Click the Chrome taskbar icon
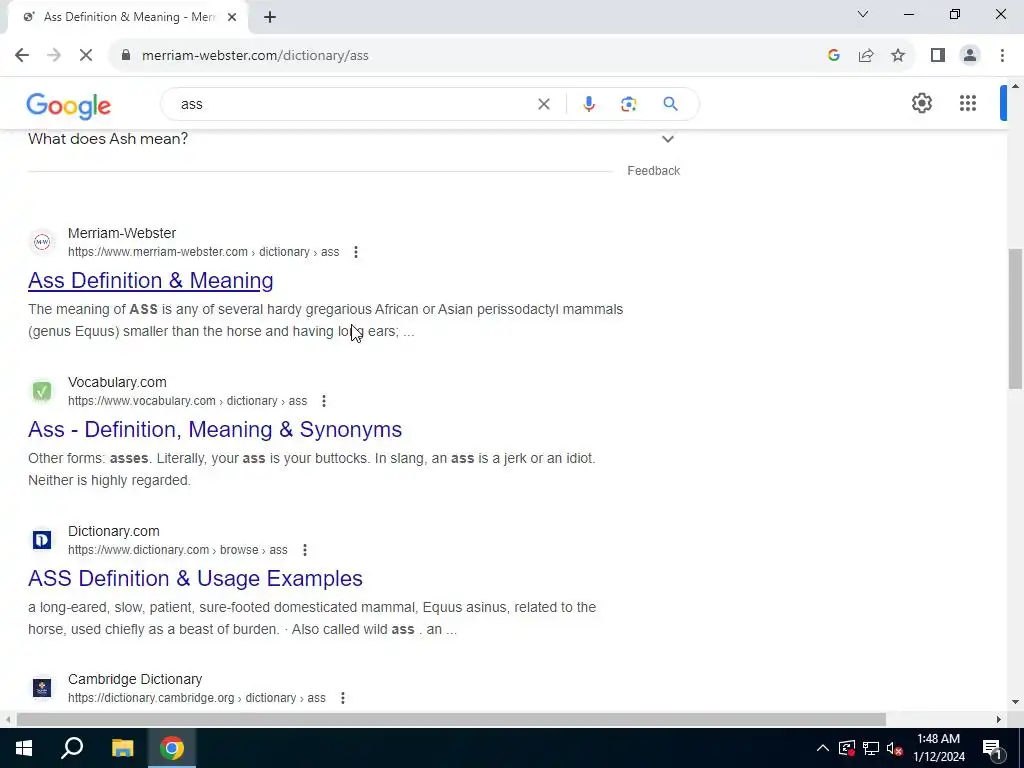The image size is (1024, 768). pyautogui.click(x=172, y=748)
